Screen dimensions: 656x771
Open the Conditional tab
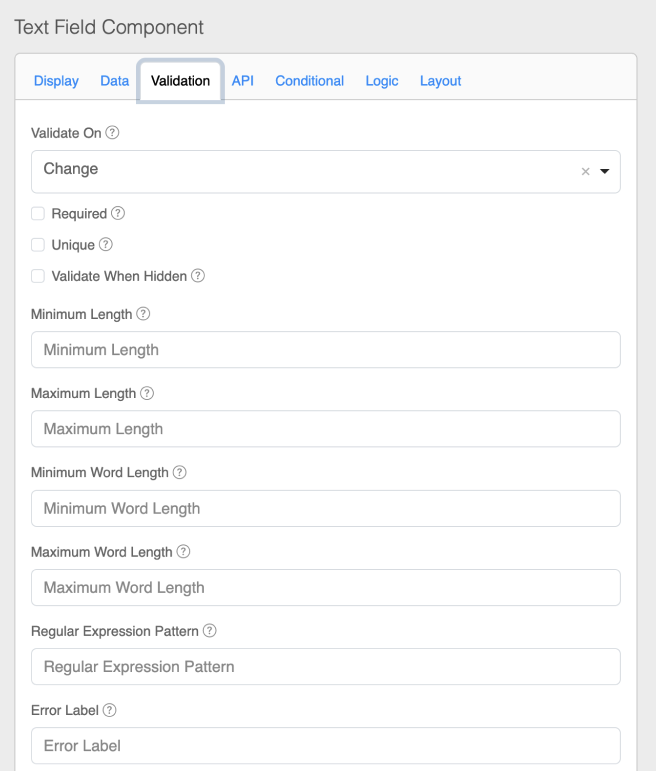pyautogui.click(x=309, y=82)
